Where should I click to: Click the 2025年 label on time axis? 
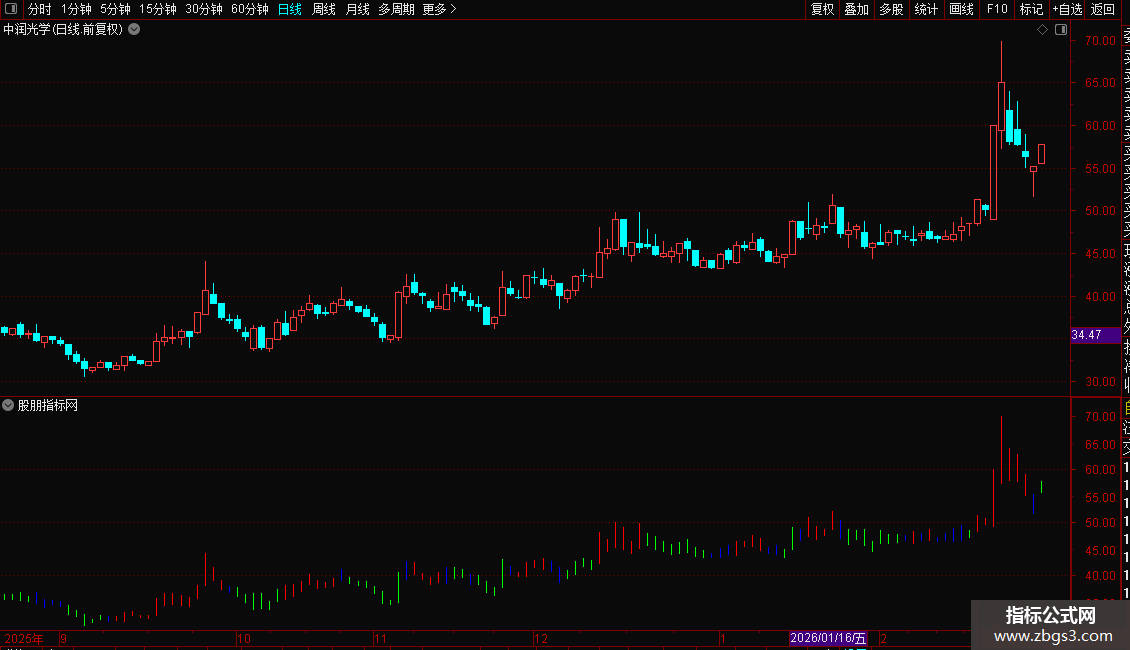point(24,638)
